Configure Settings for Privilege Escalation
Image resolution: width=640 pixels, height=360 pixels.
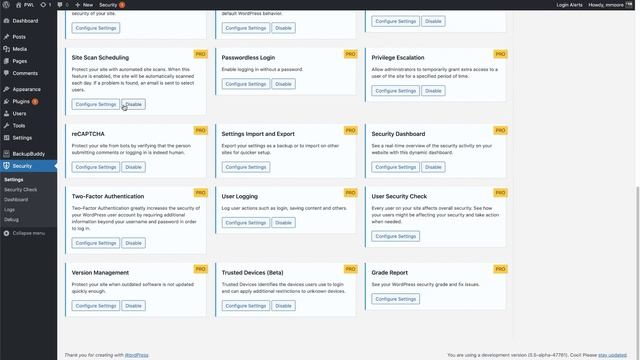396,91
